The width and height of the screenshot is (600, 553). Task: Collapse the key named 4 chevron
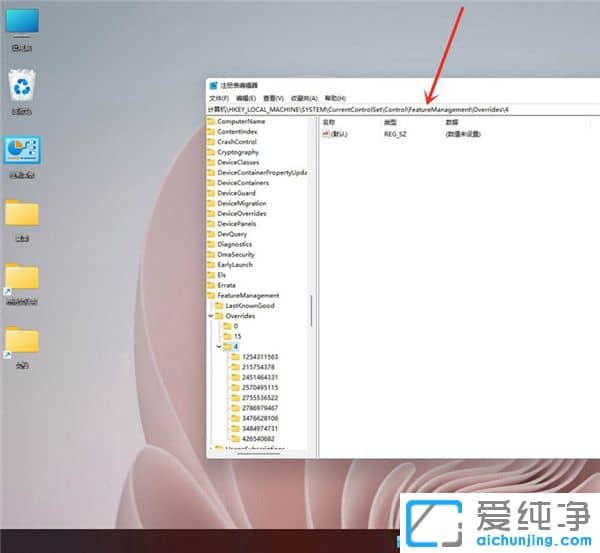coord(219,347)
